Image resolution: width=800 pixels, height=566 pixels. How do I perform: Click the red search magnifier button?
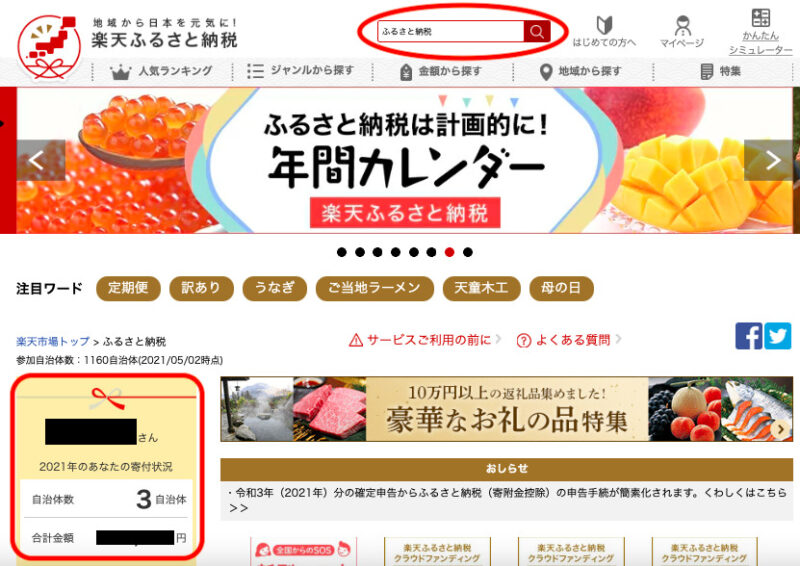pyautogui.click(x=537, y=32)
